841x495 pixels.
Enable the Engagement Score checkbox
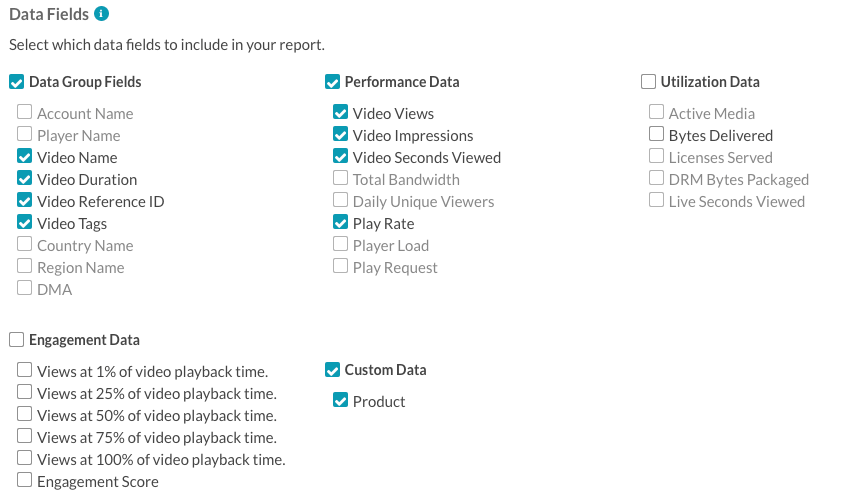pos(24,479)
